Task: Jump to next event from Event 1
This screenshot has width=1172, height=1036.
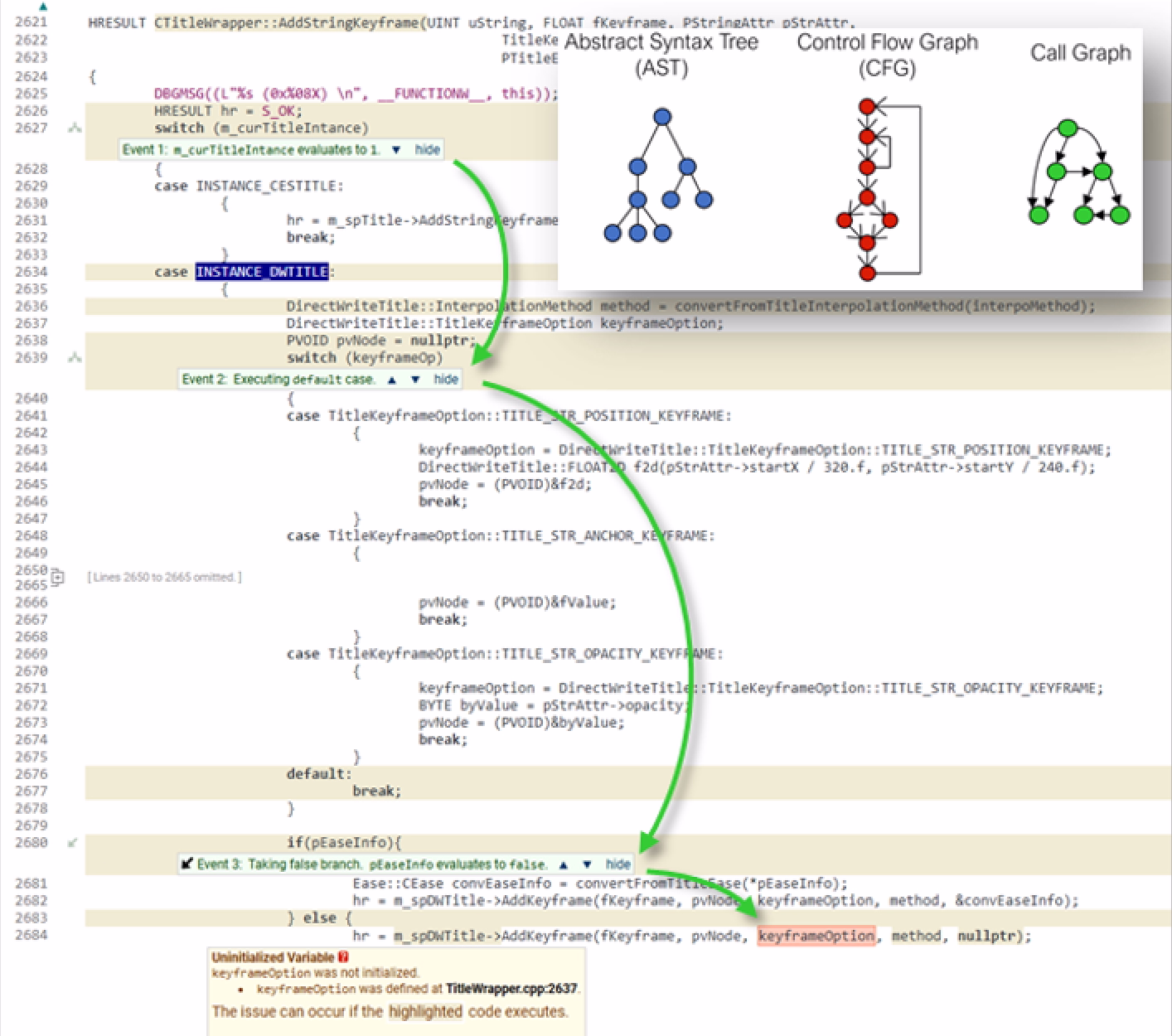Action: [x=396, y=150]
